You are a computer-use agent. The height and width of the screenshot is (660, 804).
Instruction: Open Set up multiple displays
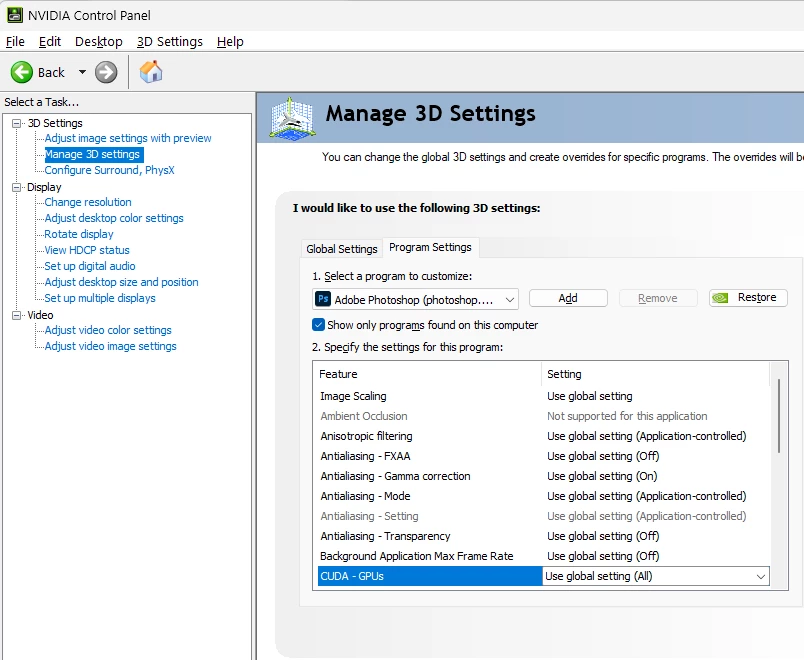pyautogui.click(x=99, y=298)
